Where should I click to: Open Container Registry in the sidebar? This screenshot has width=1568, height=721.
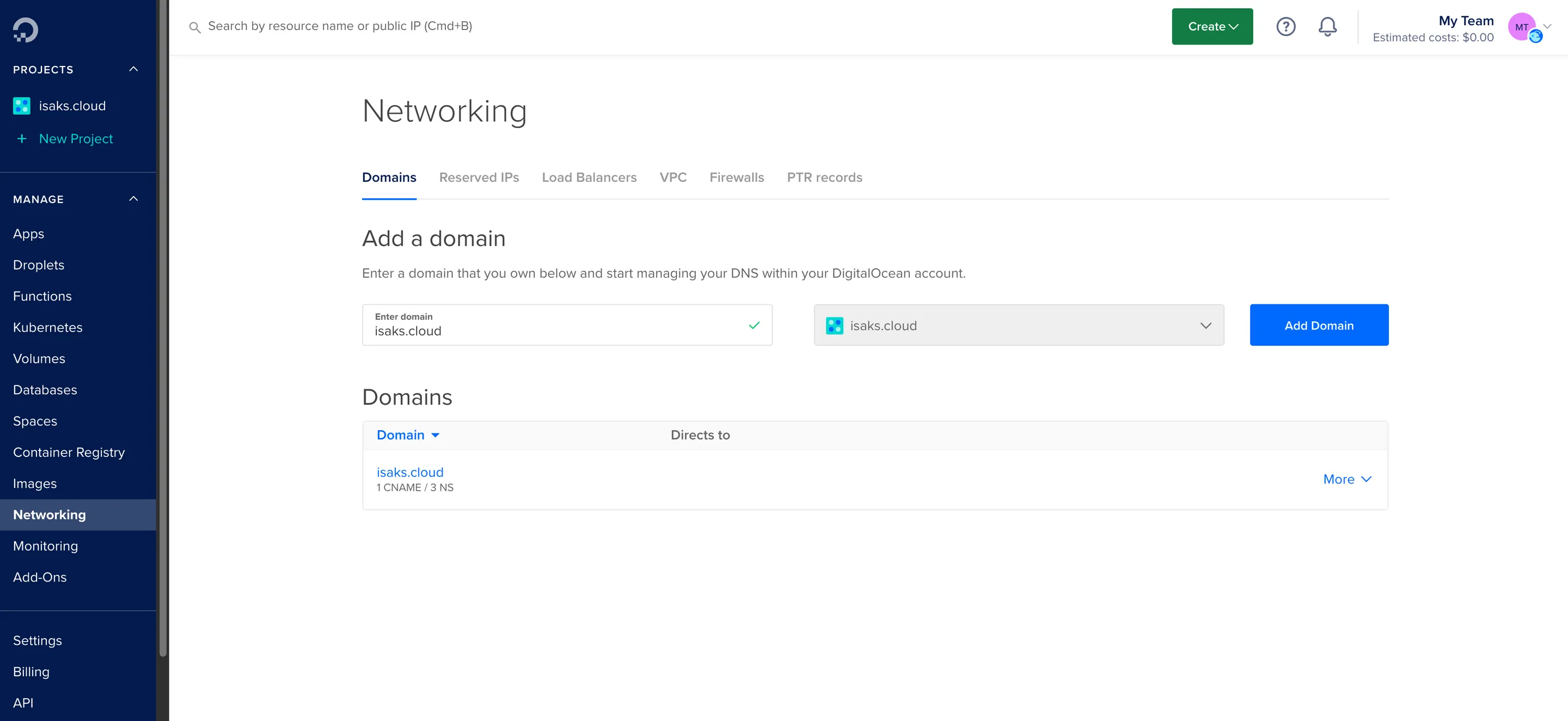pyautogui.click(x=69, y=453)
